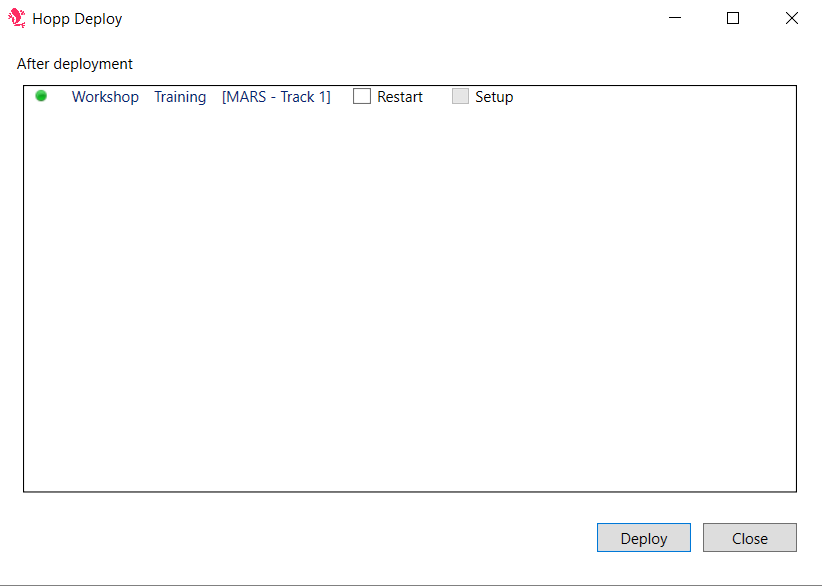Click the Workshop environment entry
Screen dimensions: 822x586
[x=105, y=96]
